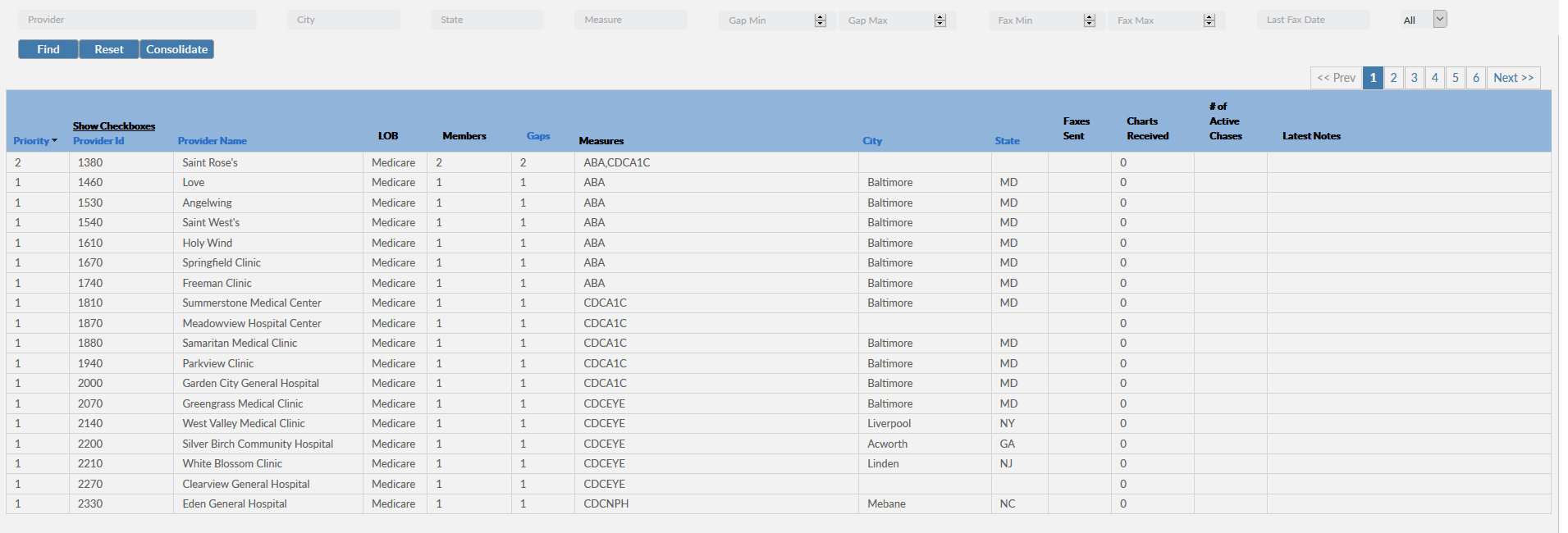The width and height of the screenshot is (1568, 533).
Task: Click the << Prev pagination link
Action: (1336, 78)
